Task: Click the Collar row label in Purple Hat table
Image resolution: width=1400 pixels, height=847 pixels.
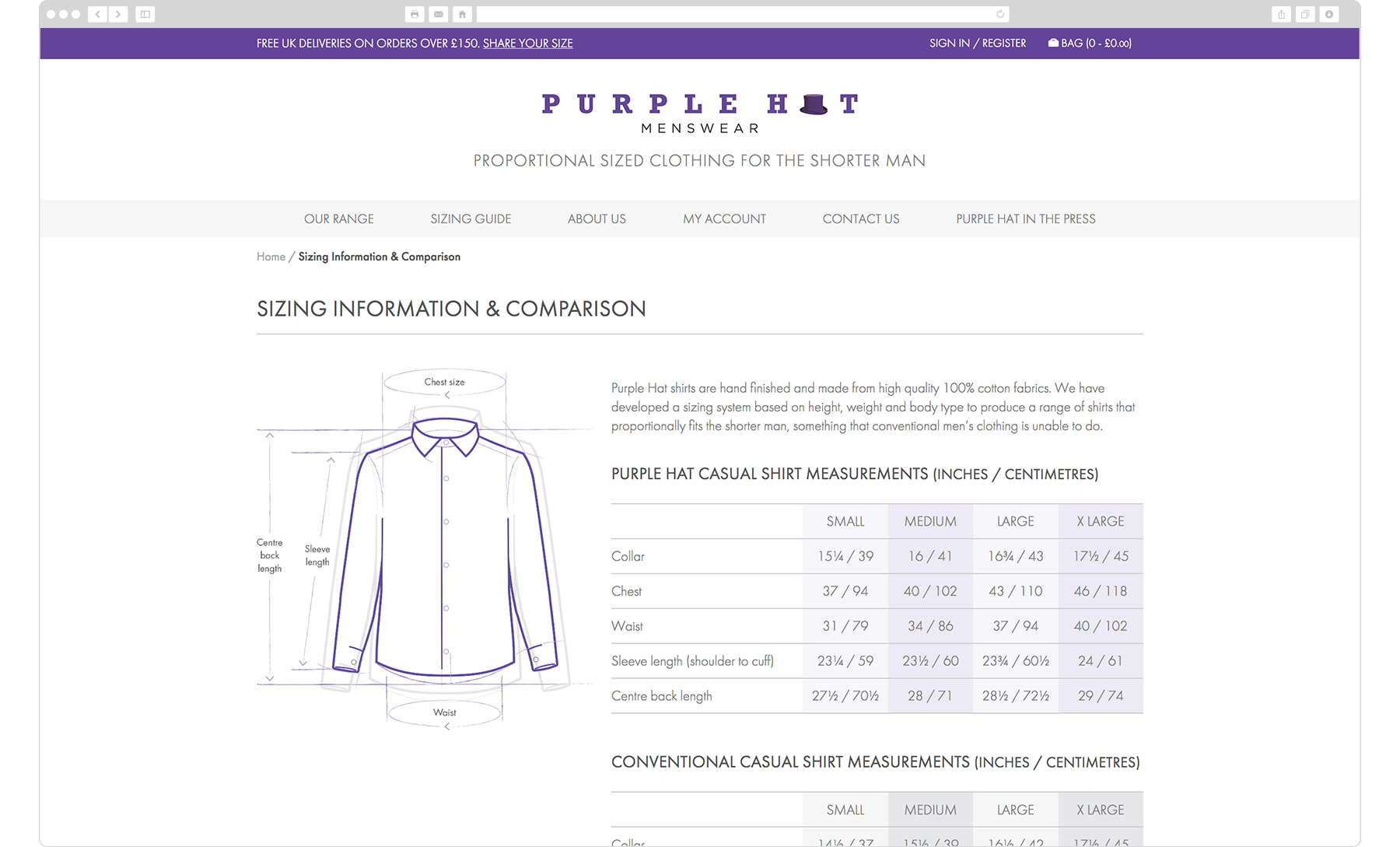Action: (x=628, y=556)
